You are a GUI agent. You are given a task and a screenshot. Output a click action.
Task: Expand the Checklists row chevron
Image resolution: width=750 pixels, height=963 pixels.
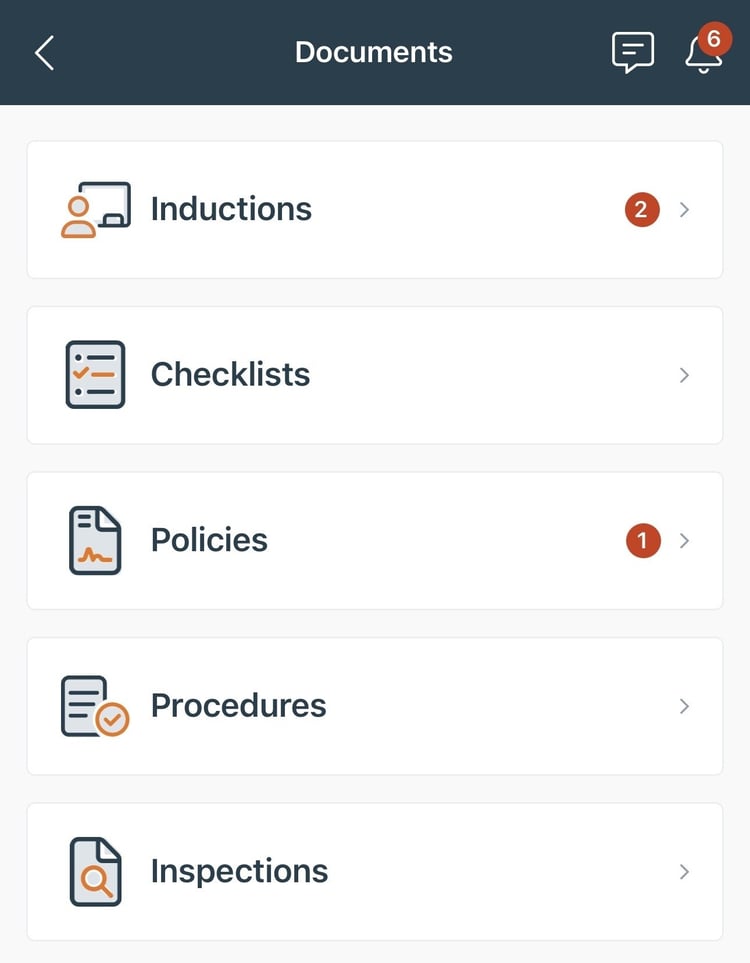coord(685,375)
